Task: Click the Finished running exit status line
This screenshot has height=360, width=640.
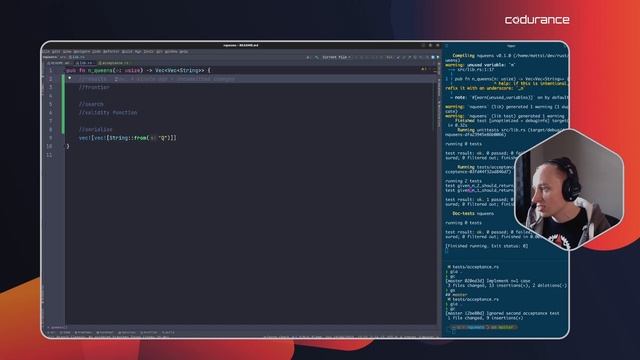Action: pyautogui.click(x=487, y=246)
